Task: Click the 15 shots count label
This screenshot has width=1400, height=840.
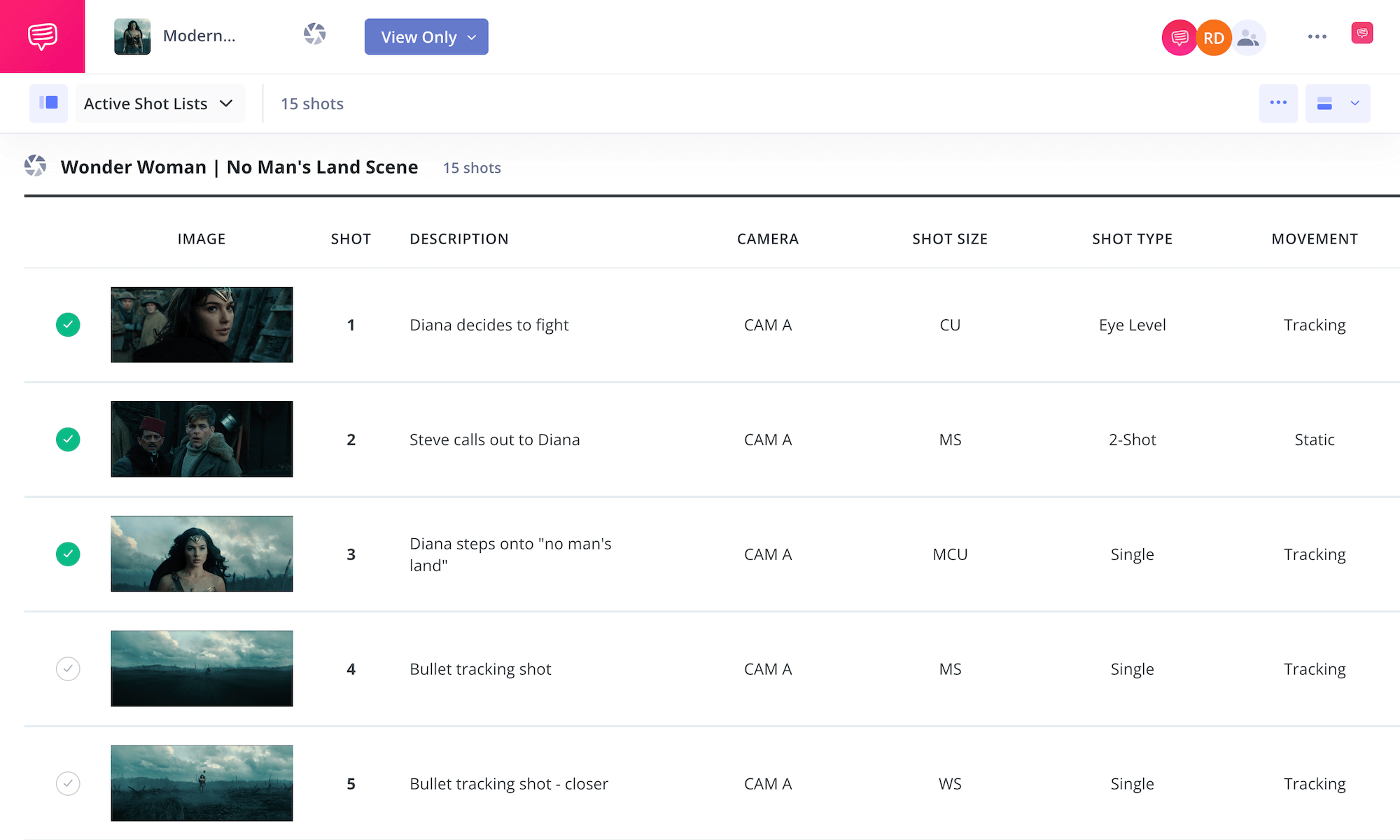Action: tap(312, 103)
